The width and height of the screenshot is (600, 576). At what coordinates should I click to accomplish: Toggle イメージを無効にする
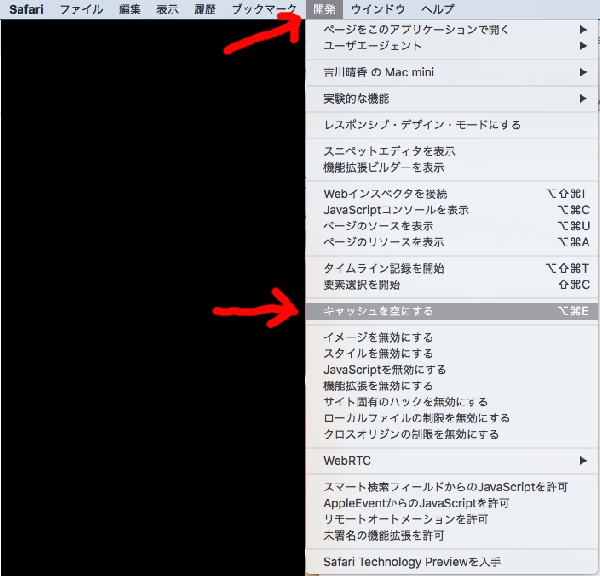click(452, 338)
